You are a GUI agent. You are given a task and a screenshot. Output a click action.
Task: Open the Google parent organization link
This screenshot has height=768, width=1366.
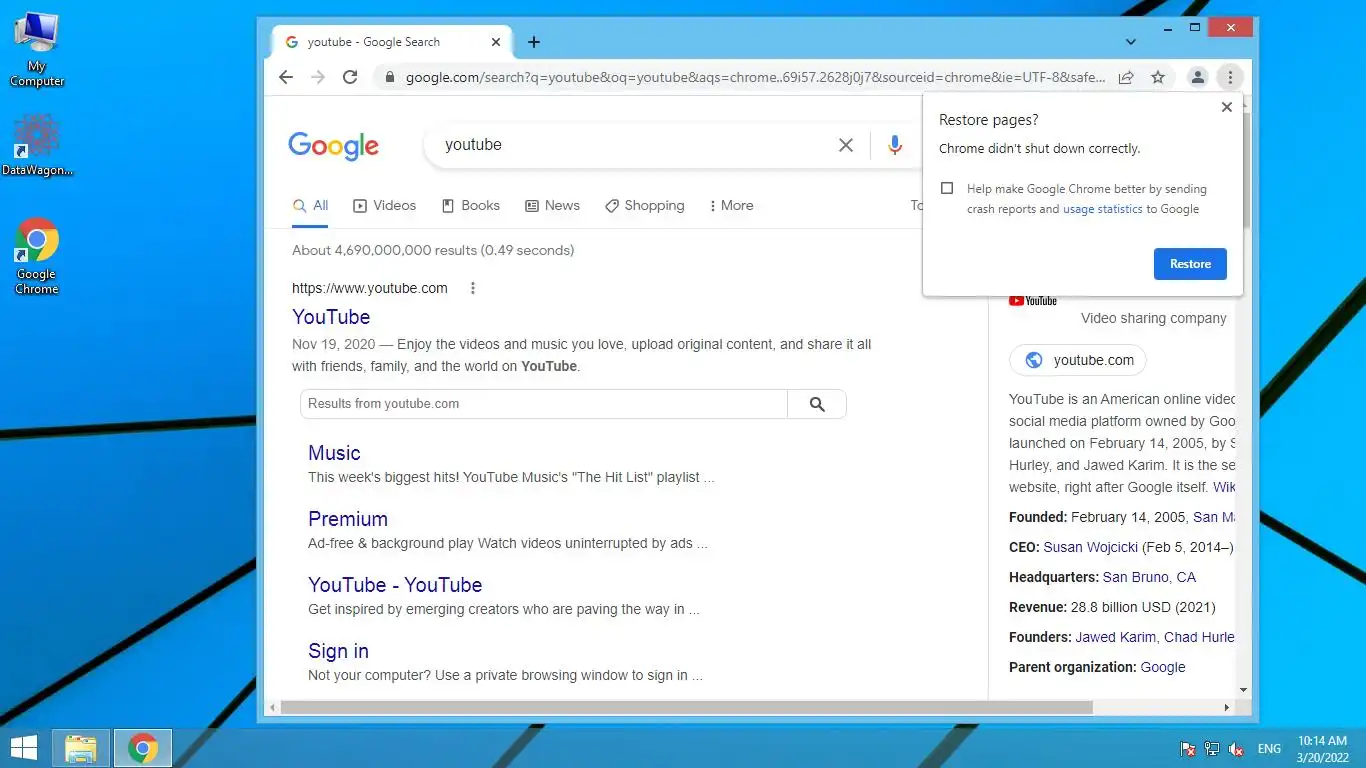tap(1163, 667)
